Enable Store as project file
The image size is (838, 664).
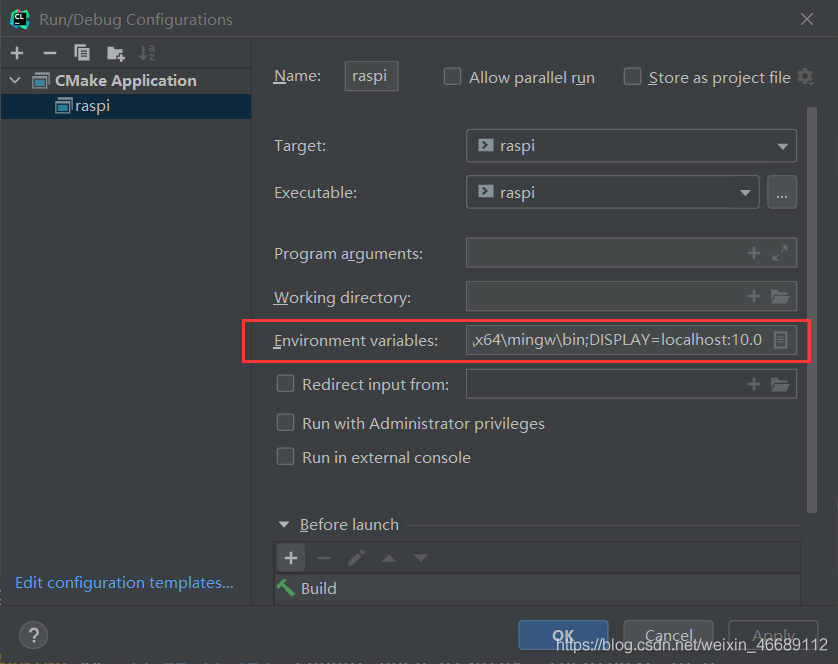pos(632,76)
